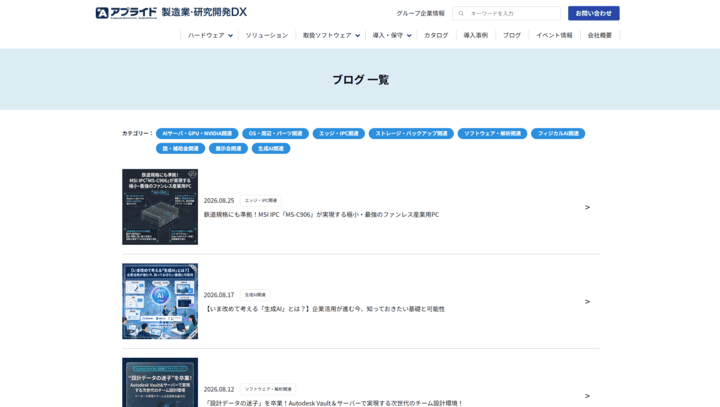Expand the ハードウェア menu chevron
The image size is (720, 407).
(x=231, y=35)
